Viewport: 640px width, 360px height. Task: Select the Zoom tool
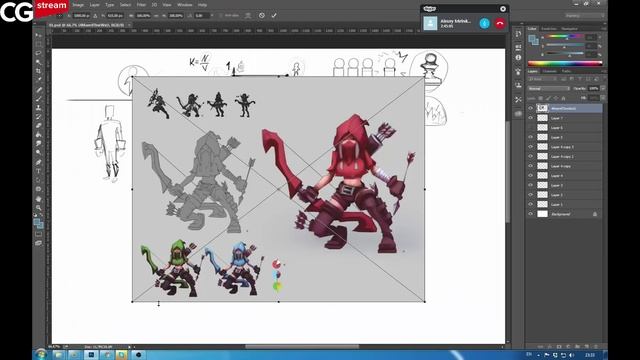coord(38,207)
